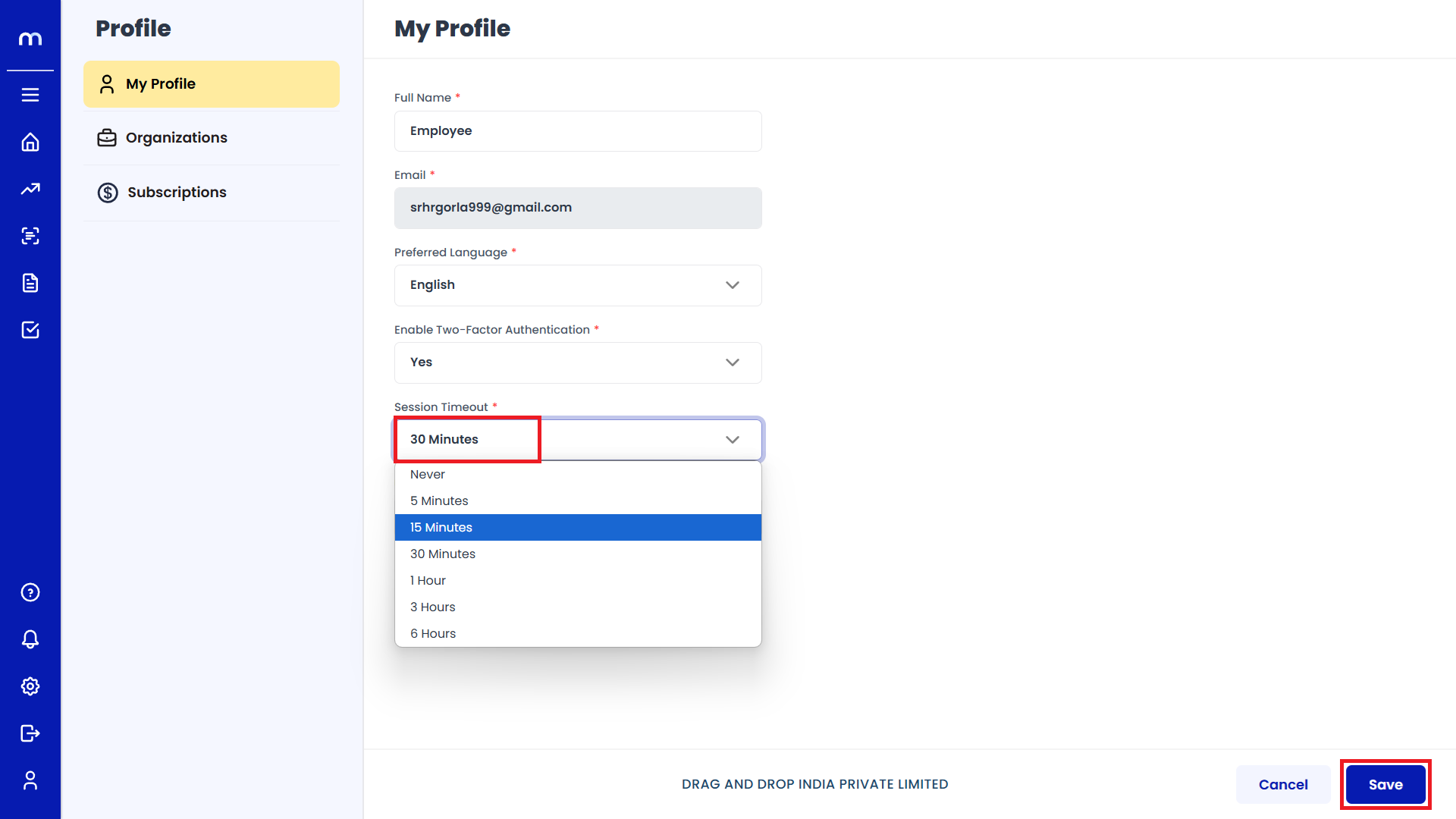Open the checkbox tasks icon in sidebar
The height and width of the screenshot is (819, 1456).
pos(30,330)
